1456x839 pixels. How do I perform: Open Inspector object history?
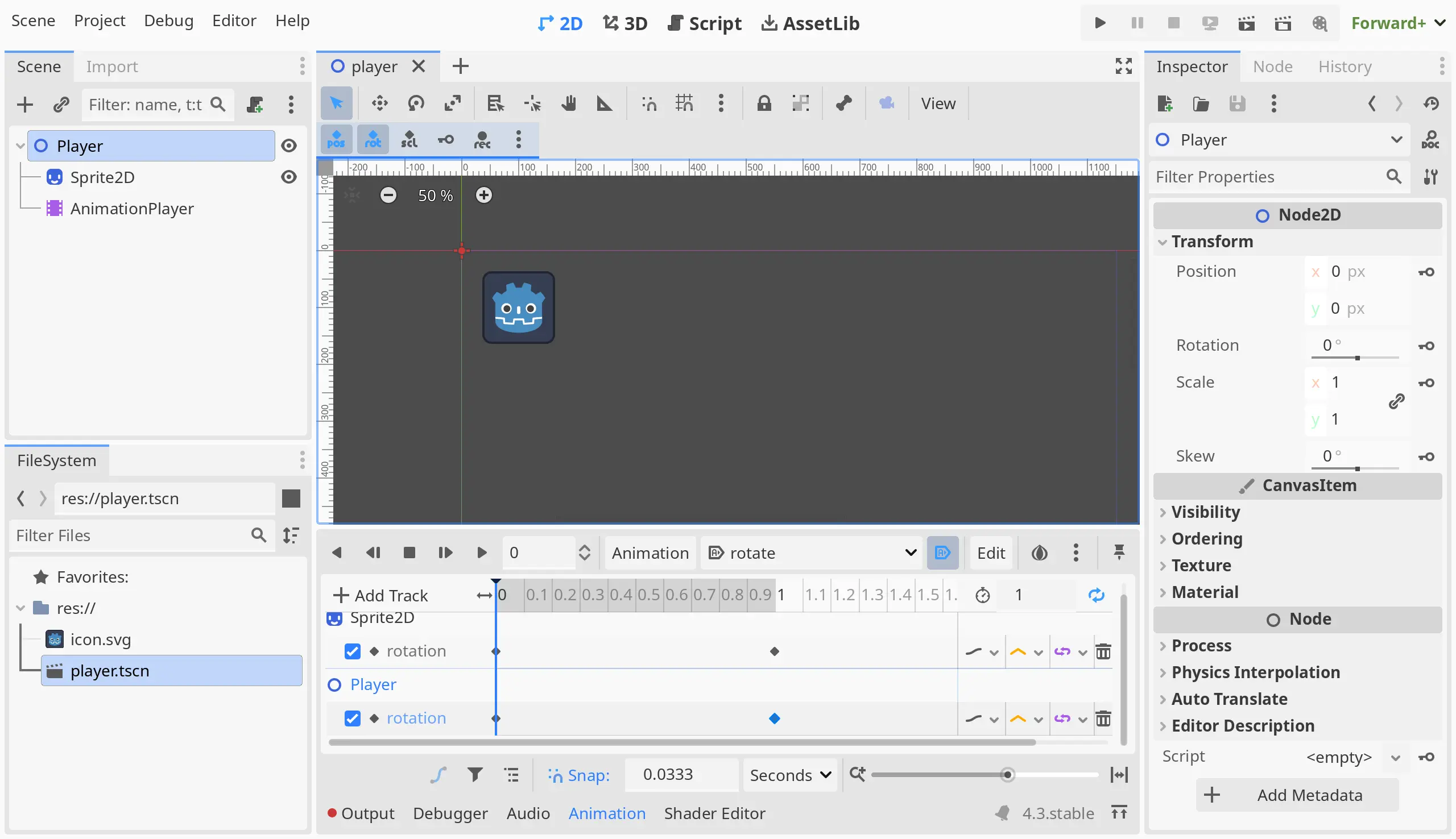(1431, 103)
